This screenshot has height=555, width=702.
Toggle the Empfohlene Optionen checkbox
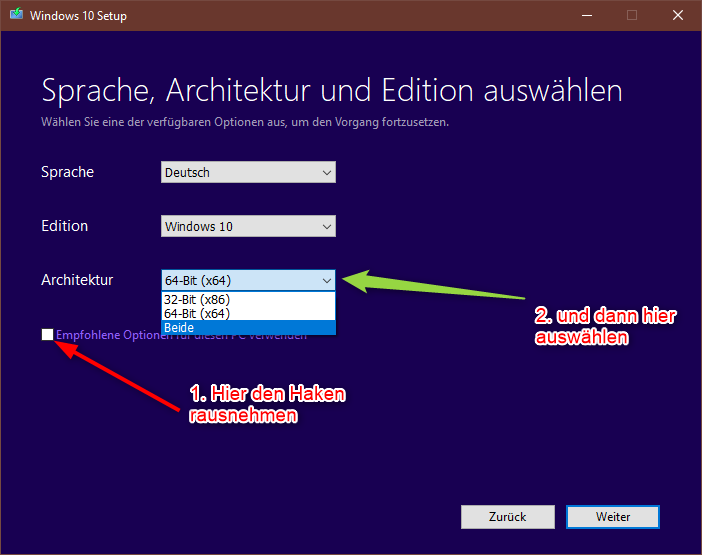(x=47, y=334)
